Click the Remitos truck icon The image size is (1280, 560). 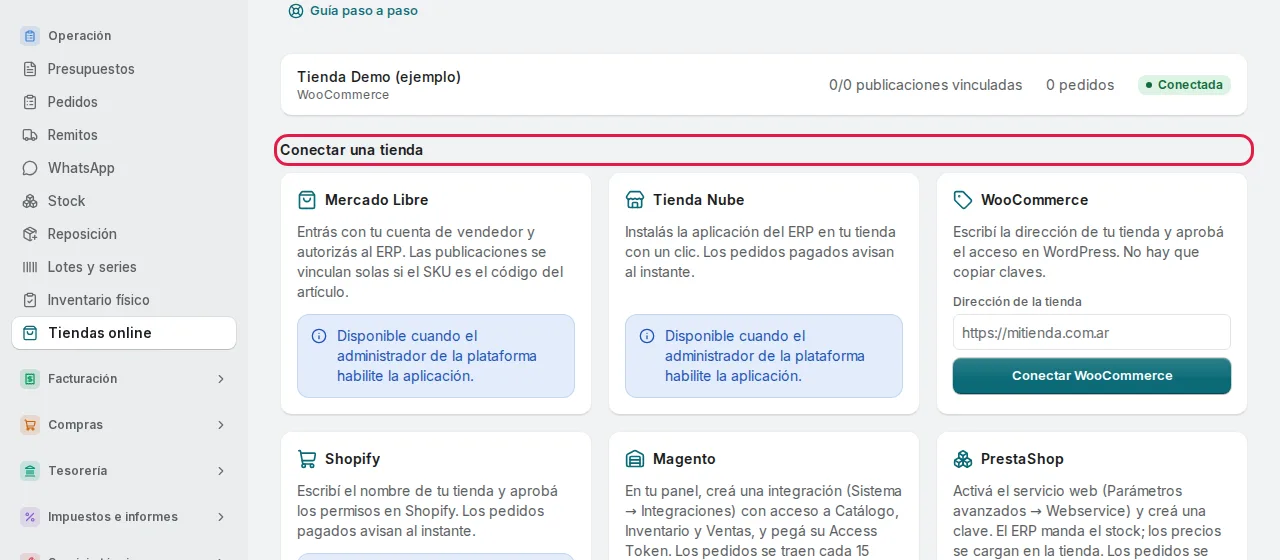(x=30, y=135)
